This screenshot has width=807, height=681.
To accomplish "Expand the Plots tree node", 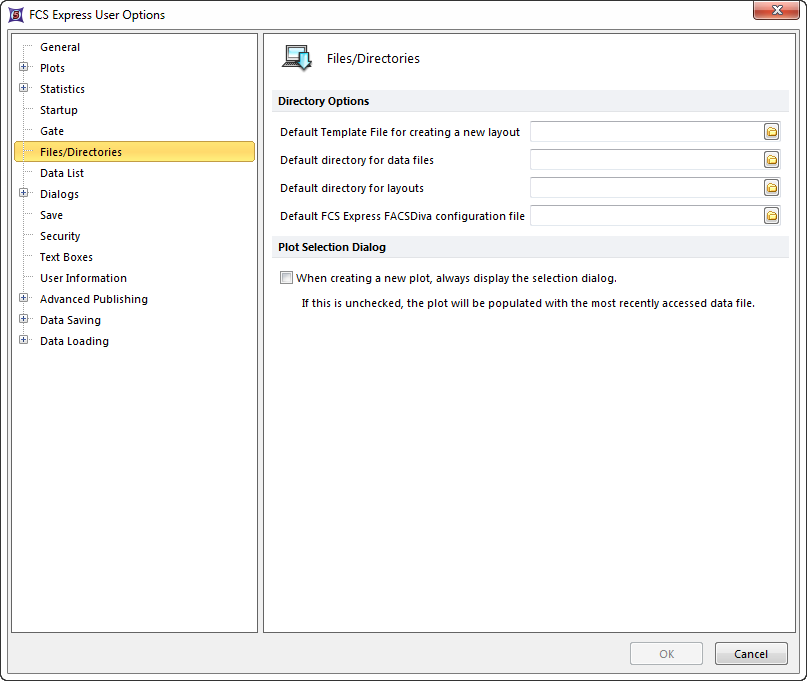I will tap(24, 67).
